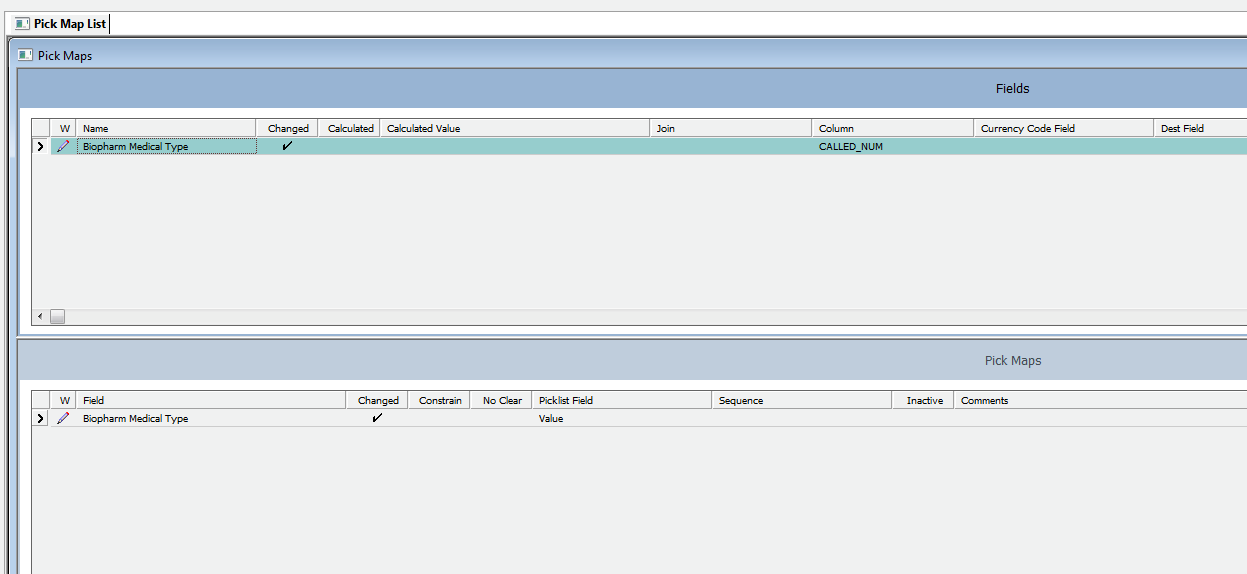Toggle No Clear cell for Biopharm Medical Type
The width and height of the screenshot is (1247, 574).
(x=501, y=418)
